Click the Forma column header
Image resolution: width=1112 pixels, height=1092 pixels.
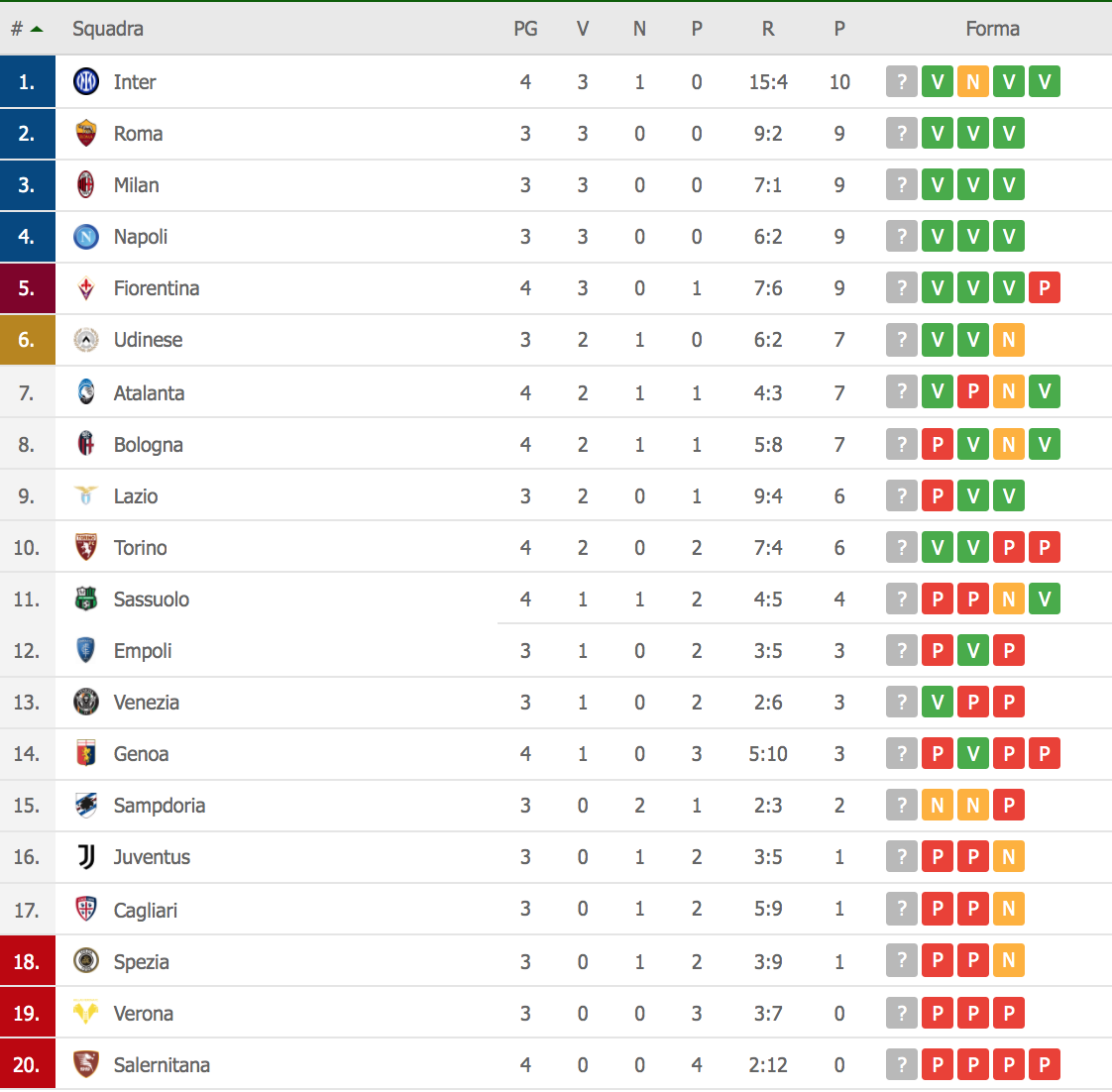(992, 29)
